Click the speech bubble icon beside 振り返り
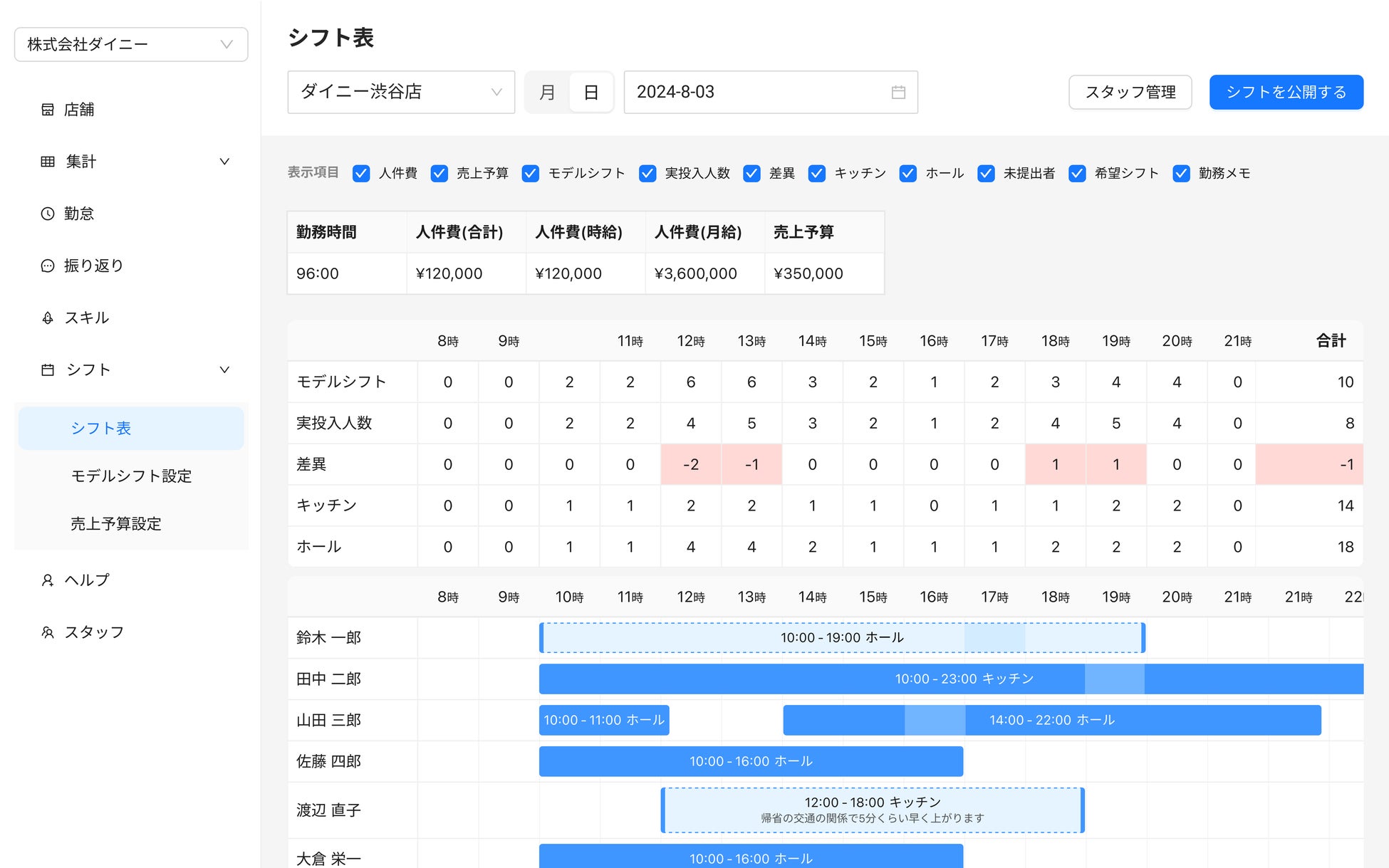The image size is (1389, 868). coord(48,266)
